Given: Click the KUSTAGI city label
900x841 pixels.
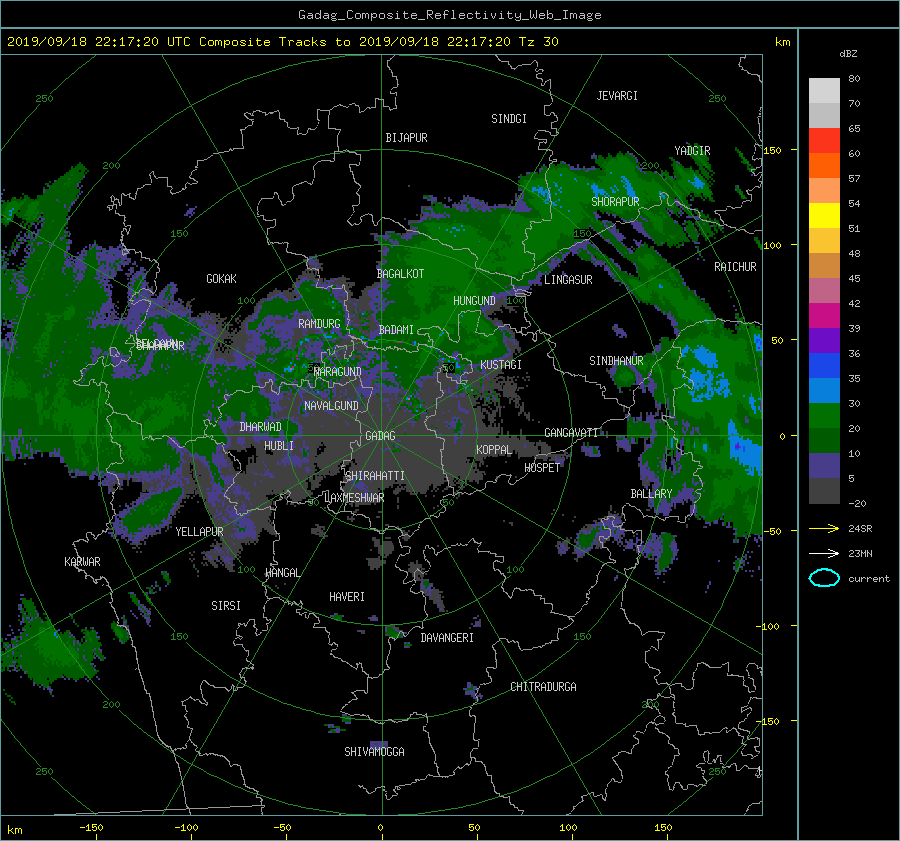Looking at the screenshot, I should click(501, 365).
